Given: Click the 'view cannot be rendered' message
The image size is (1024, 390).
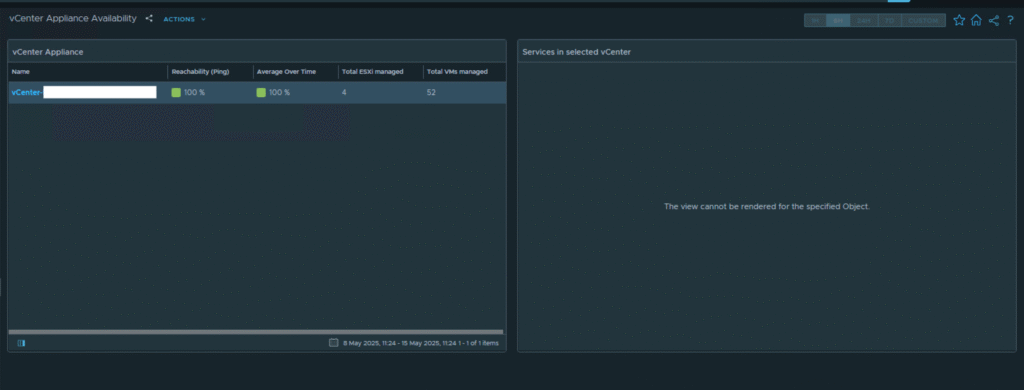Looking at the screenshot, I should coord(767,206).
